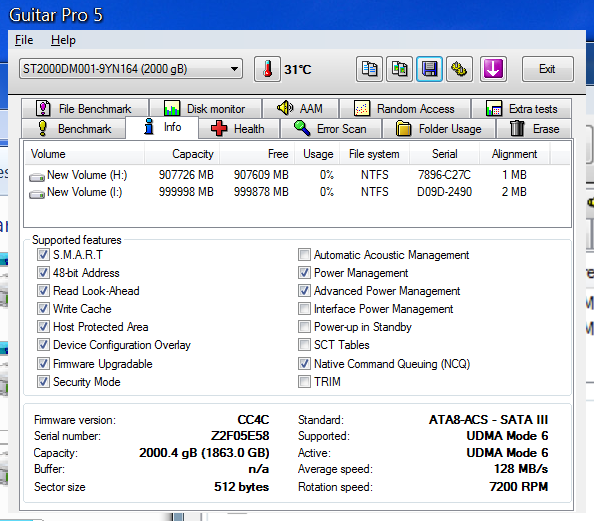The width and height of the screenshot is (594, 521).
Task: Toggle the SCT Tables checkbox
Action: (304, 344)
